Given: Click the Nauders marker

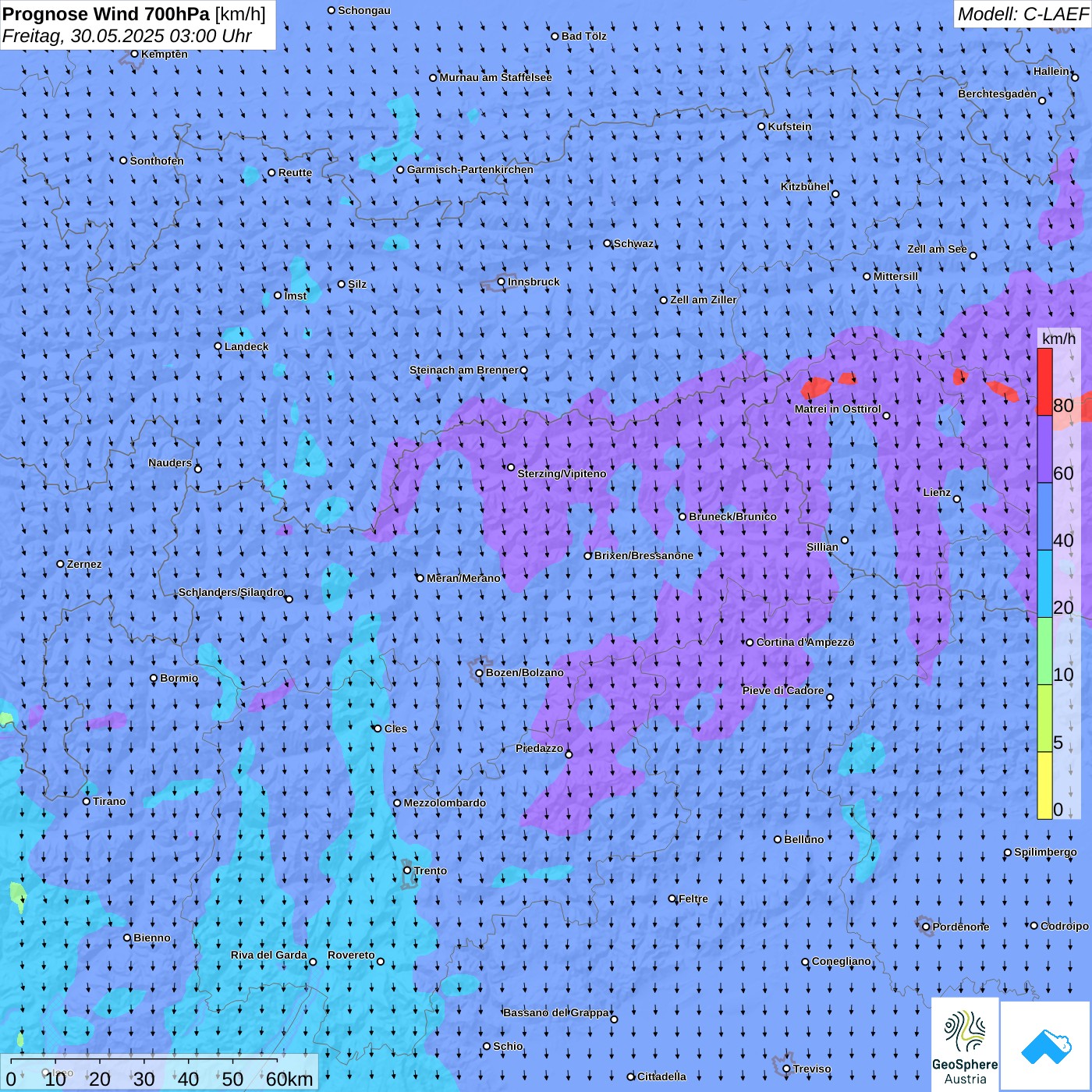Looking at the screenshot, I should (x=198, y=469).
